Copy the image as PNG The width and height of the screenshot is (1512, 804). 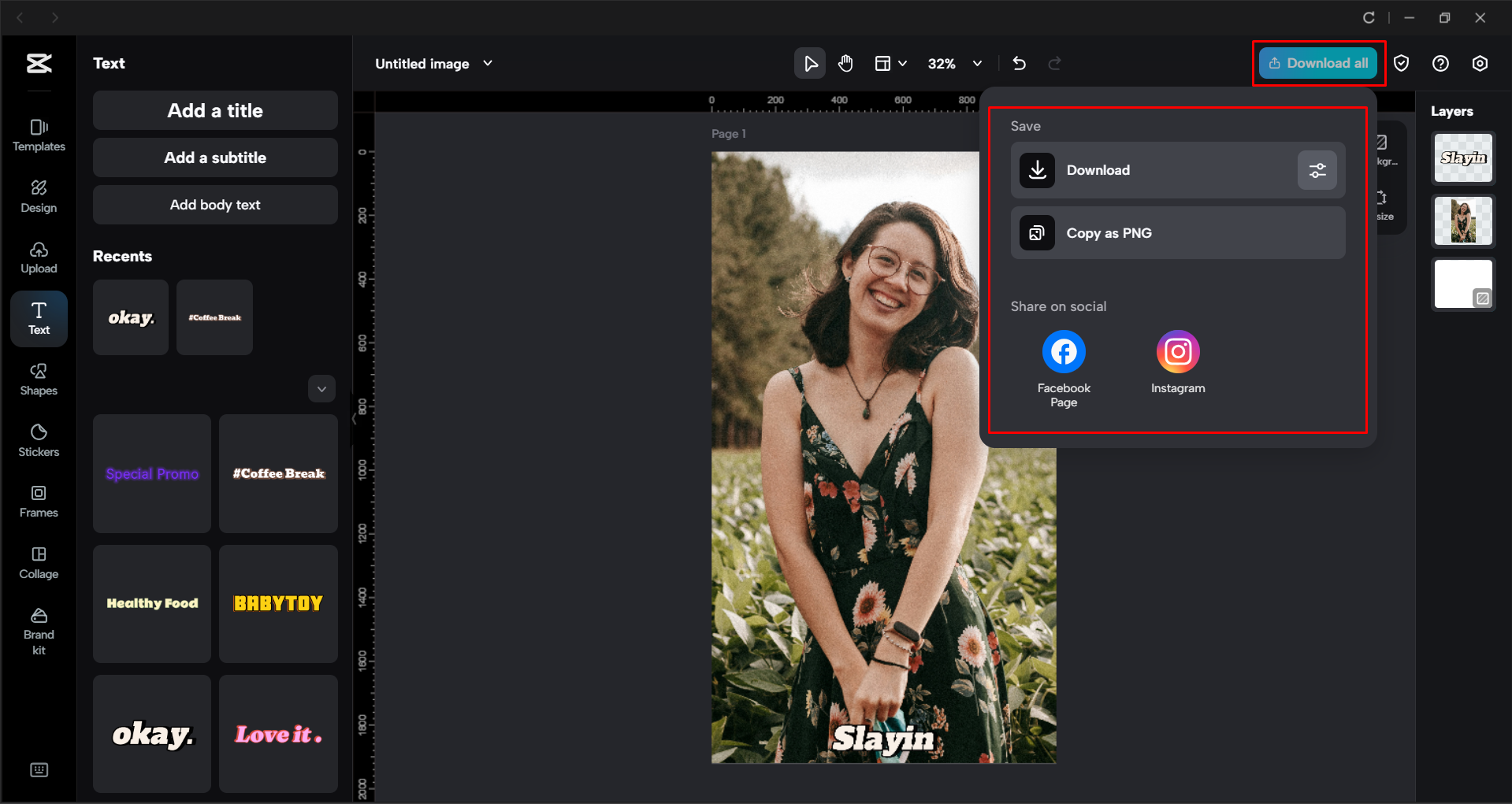(x=1177, y=232)
